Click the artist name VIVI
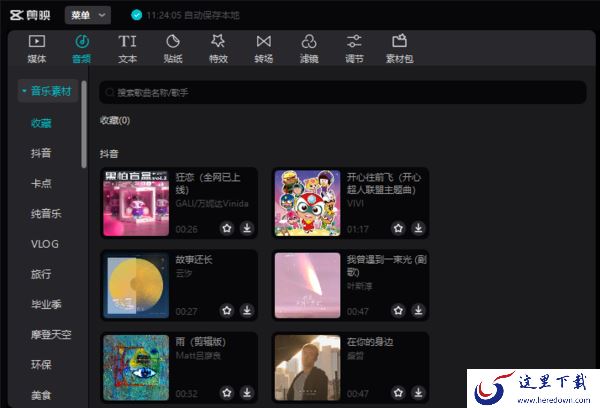The image size is (600, 408). click(355, 203)
